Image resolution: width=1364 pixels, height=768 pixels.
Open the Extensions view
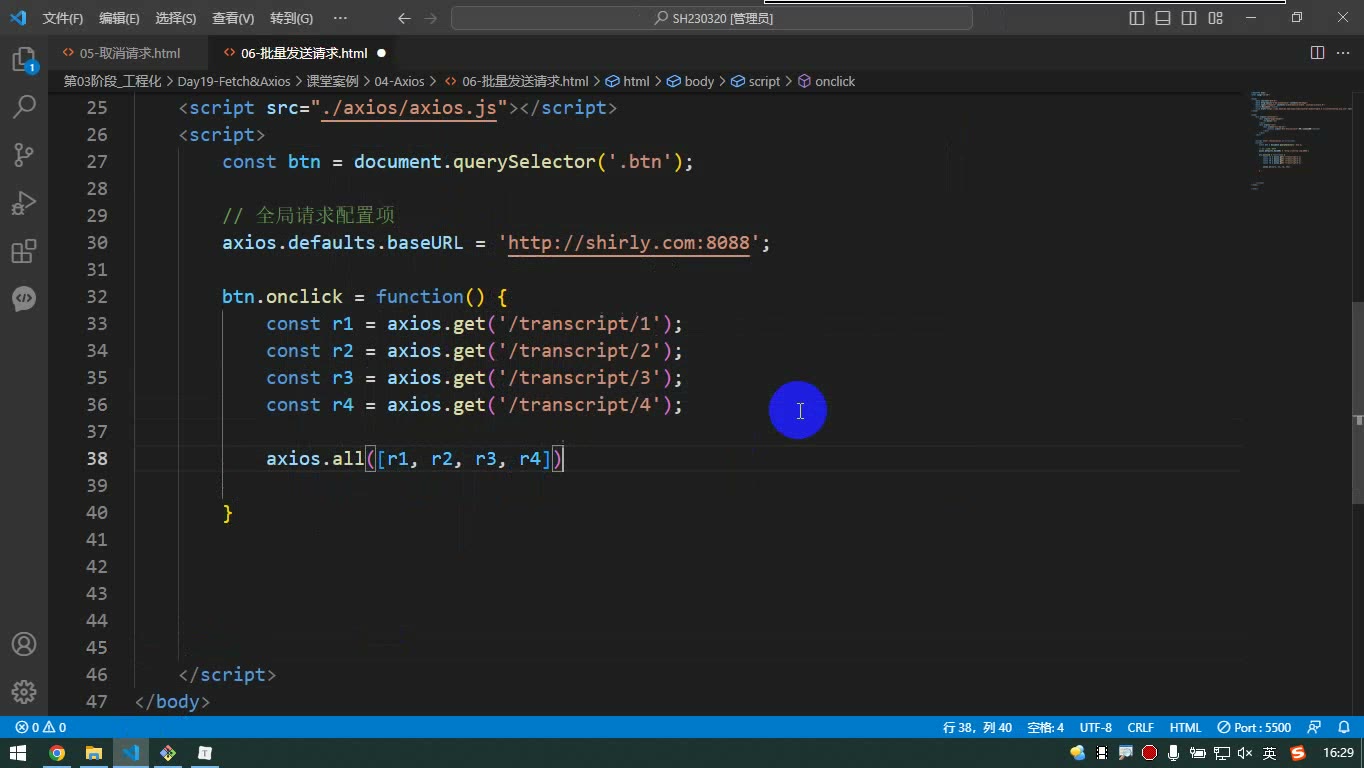tap(24, 251)
